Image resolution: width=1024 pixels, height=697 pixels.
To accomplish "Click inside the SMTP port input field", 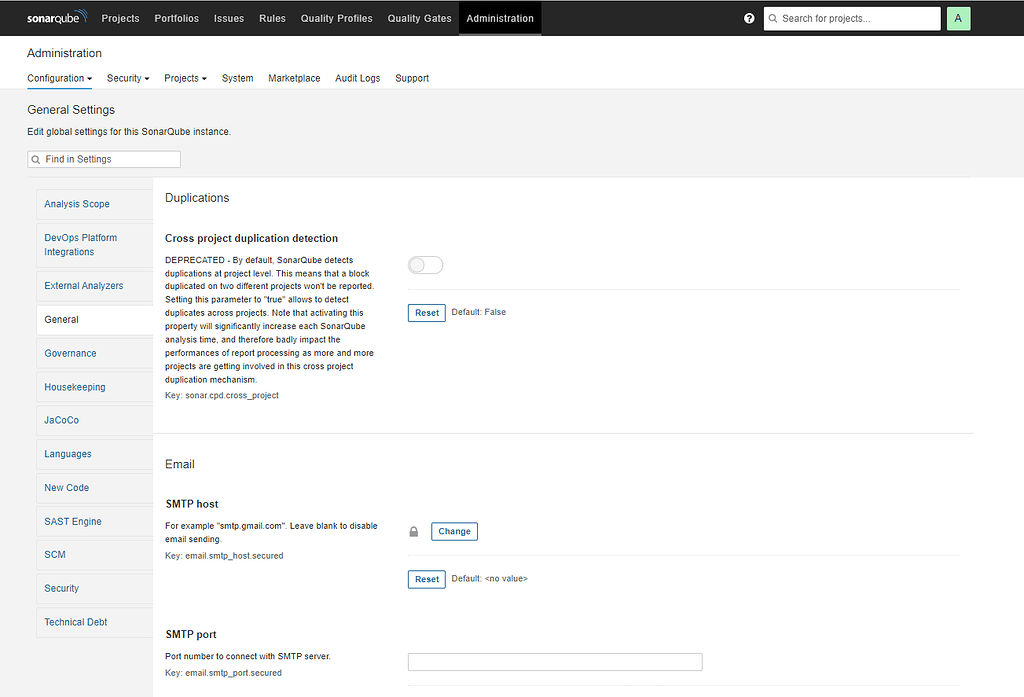I will point(554,661).
